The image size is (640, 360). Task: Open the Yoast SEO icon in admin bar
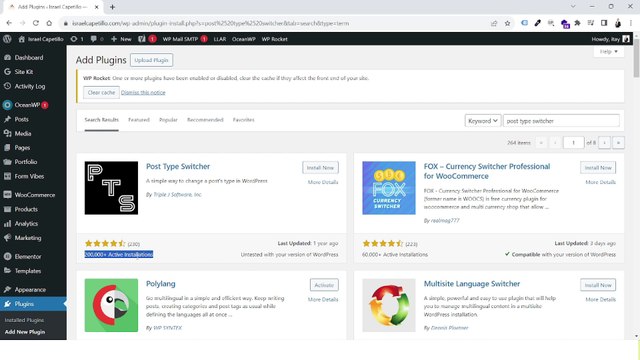coord(142,39)
